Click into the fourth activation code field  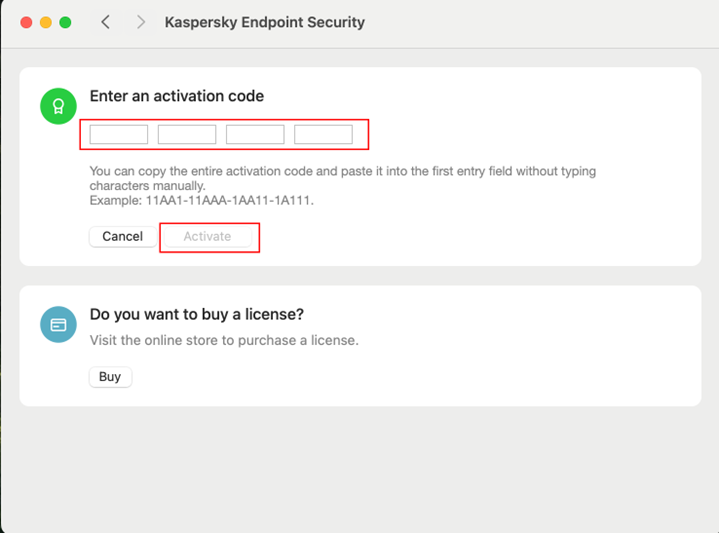click(x=323, y=134)
